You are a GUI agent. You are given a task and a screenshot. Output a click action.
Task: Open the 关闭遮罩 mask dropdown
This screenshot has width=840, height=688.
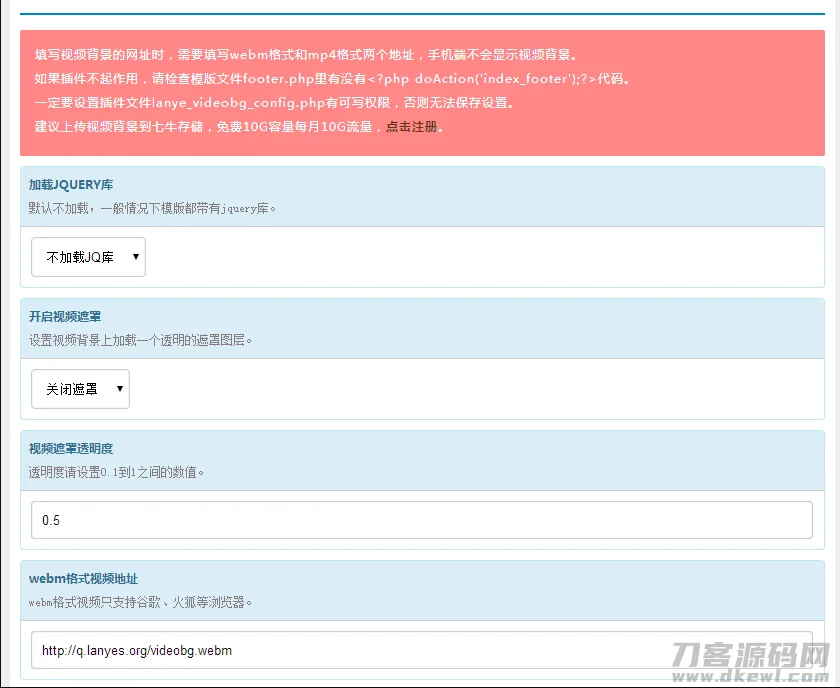pyautogui.click(x=80, y=389)
